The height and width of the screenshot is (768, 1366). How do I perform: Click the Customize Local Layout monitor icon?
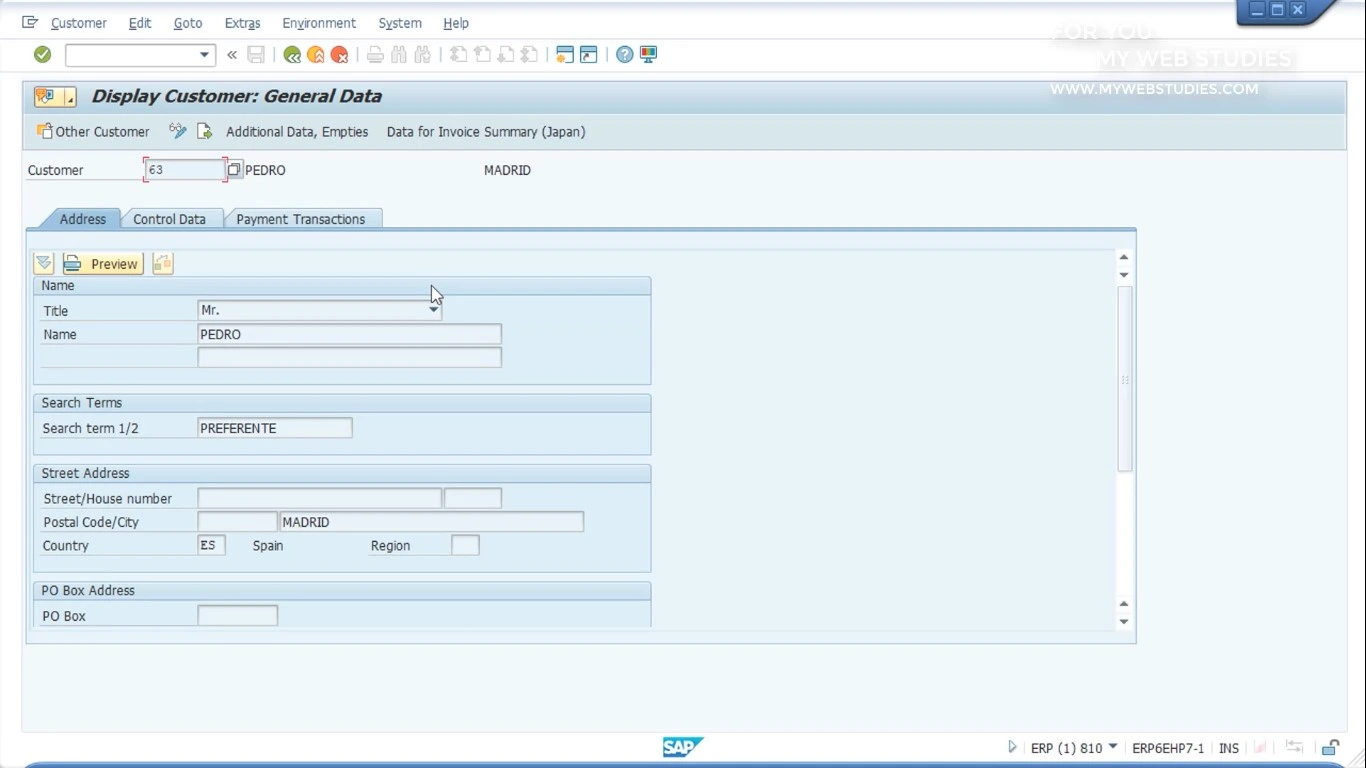[649, 55]
